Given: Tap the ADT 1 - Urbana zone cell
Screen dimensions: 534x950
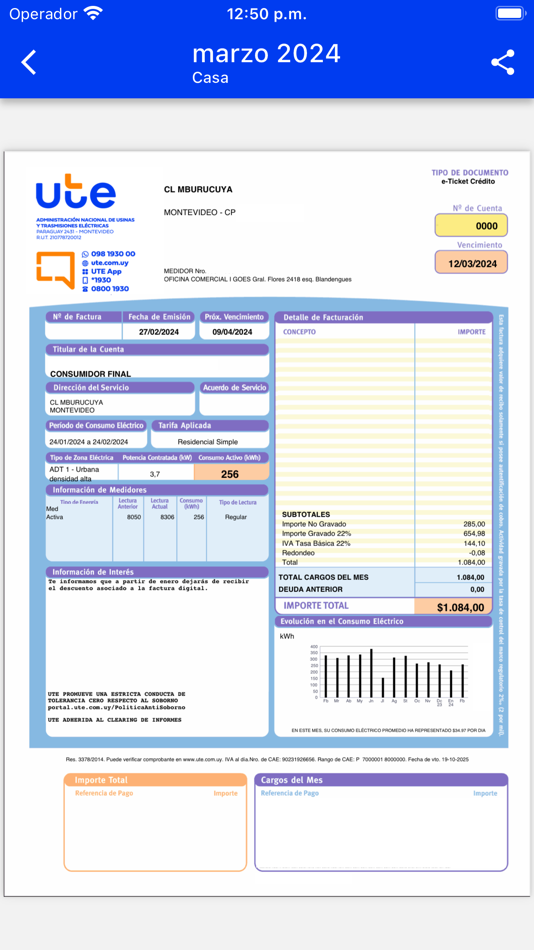Looking at the screenshot, I should click(x=82, y=474).
